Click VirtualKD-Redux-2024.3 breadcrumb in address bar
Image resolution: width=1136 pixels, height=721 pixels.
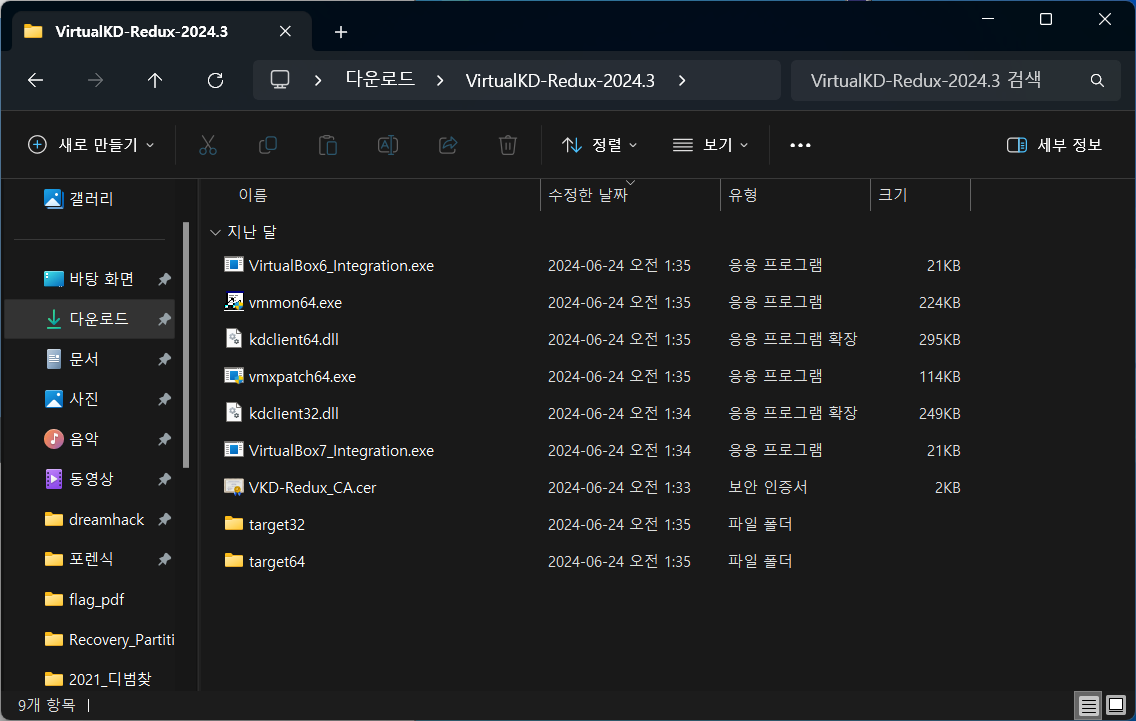(560, 80)
